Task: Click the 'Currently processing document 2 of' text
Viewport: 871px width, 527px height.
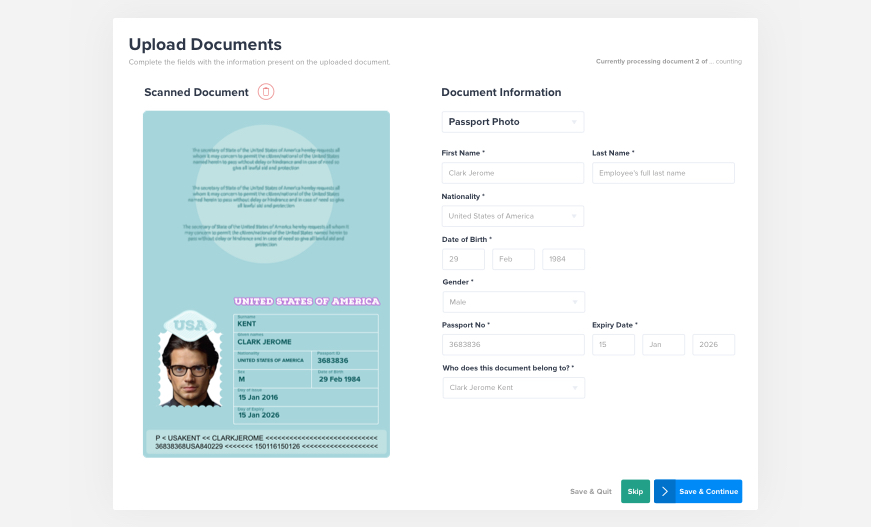Action: point(652,62)
